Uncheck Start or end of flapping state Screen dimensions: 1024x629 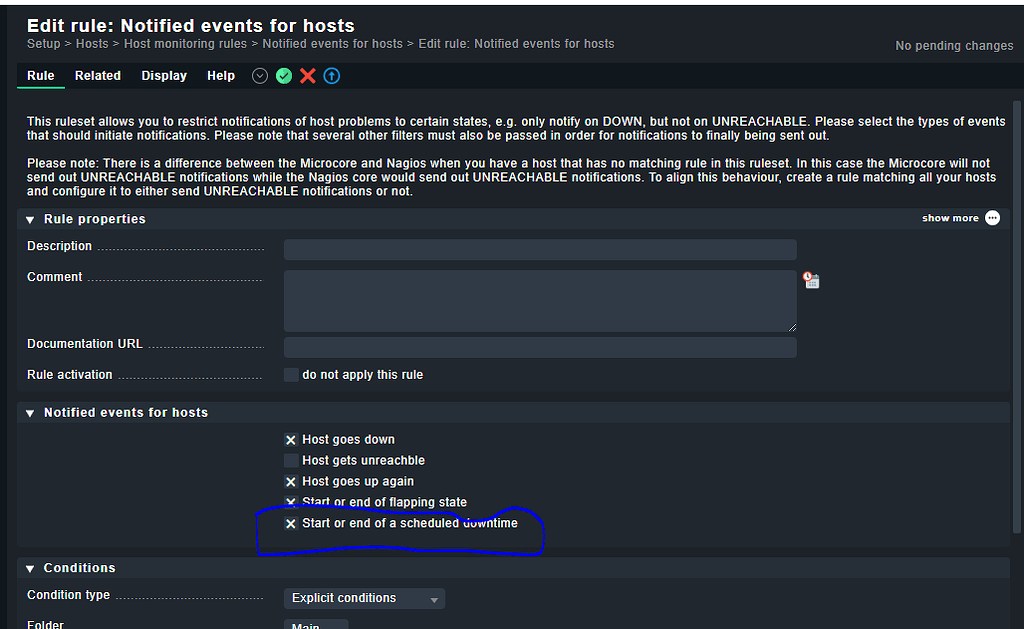click(x=290, y=502)
